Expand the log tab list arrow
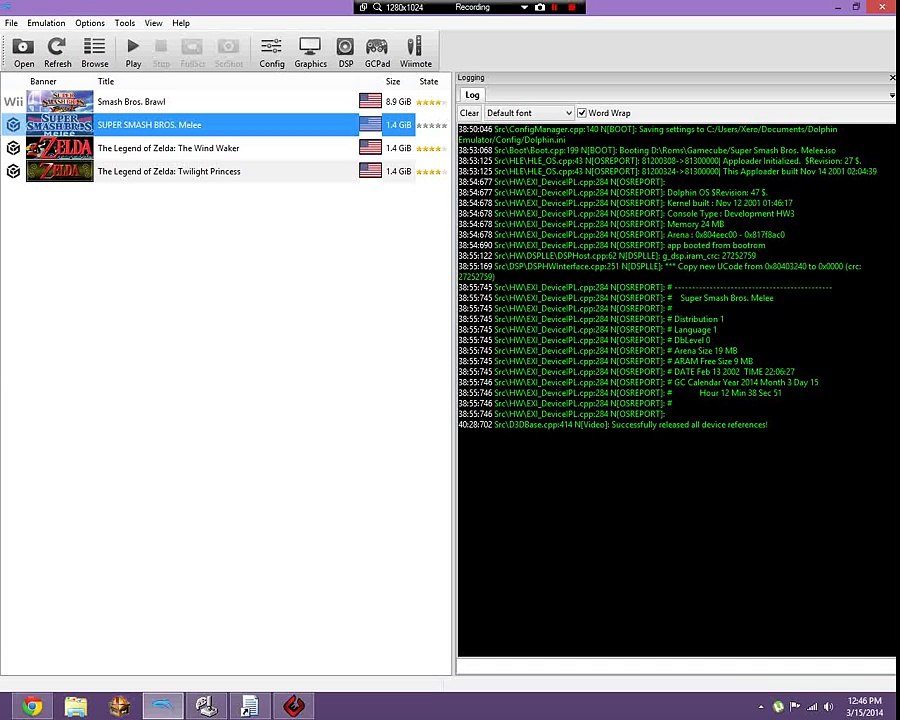The height and width of the screenshot is (720, 900). click(x=892, y=95)
